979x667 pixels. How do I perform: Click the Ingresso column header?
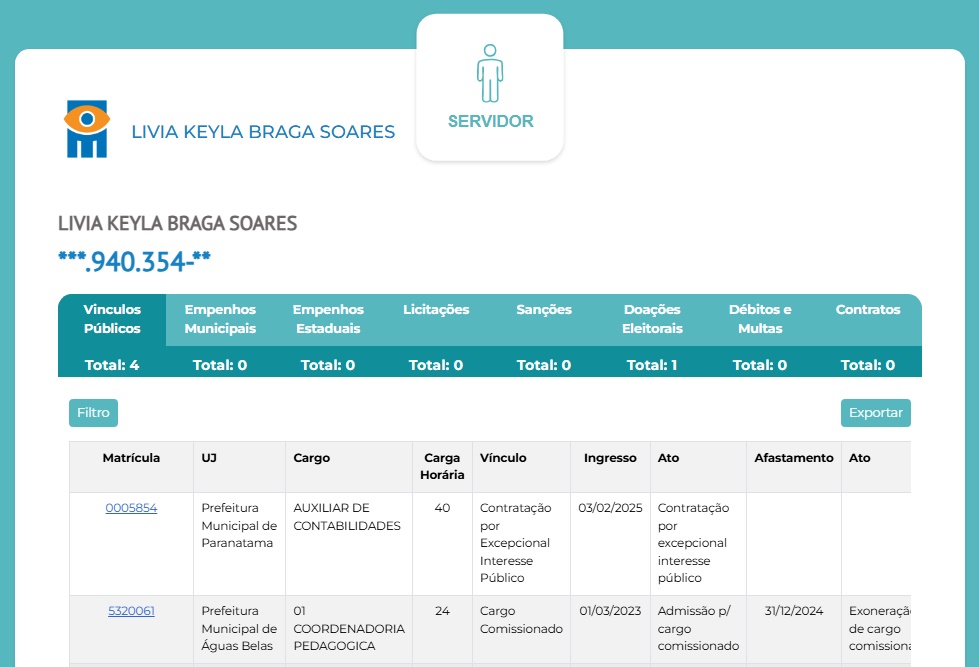610,458
